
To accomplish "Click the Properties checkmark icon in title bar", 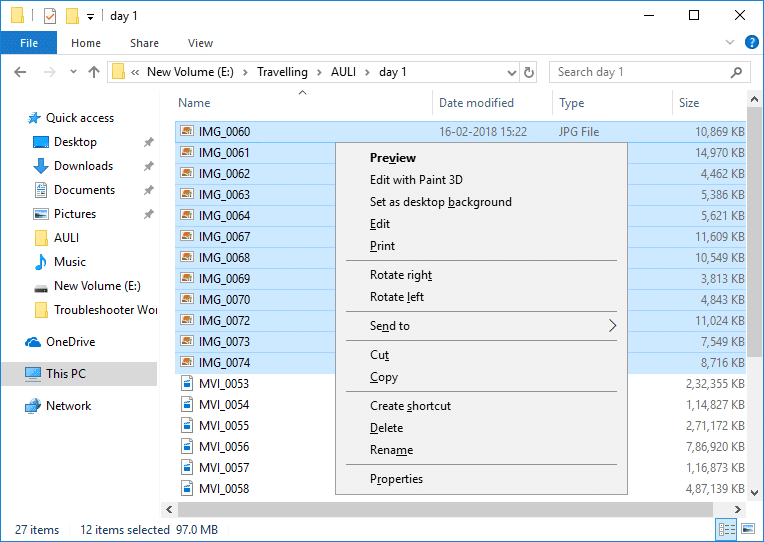I will click(x=49, y=16).
